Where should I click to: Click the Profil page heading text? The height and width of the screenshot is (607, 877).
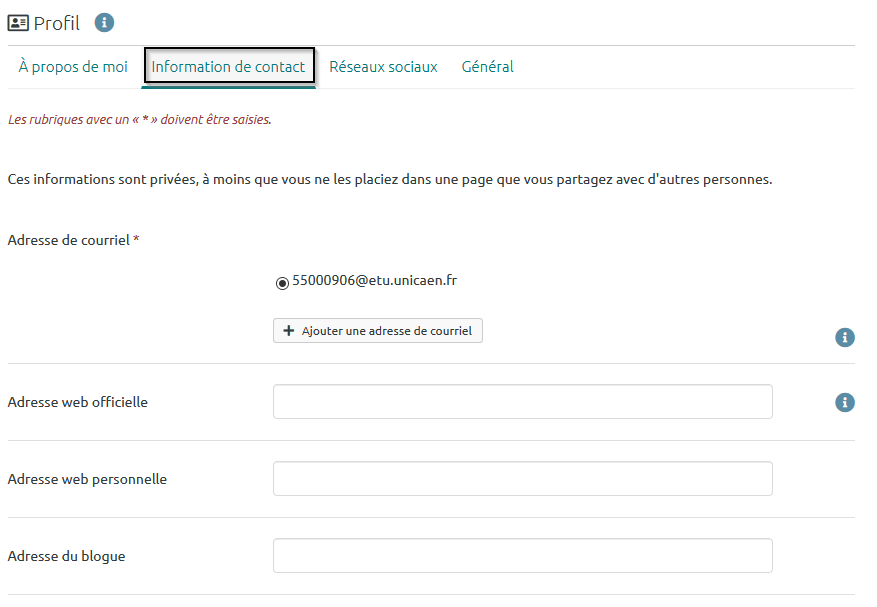coord(57,23)
